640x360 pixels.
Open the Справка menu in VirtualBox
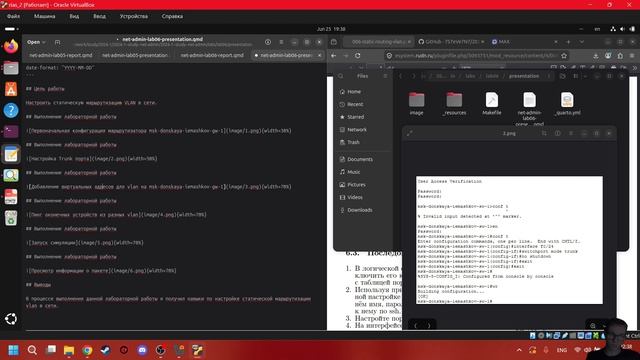(172, 16)
